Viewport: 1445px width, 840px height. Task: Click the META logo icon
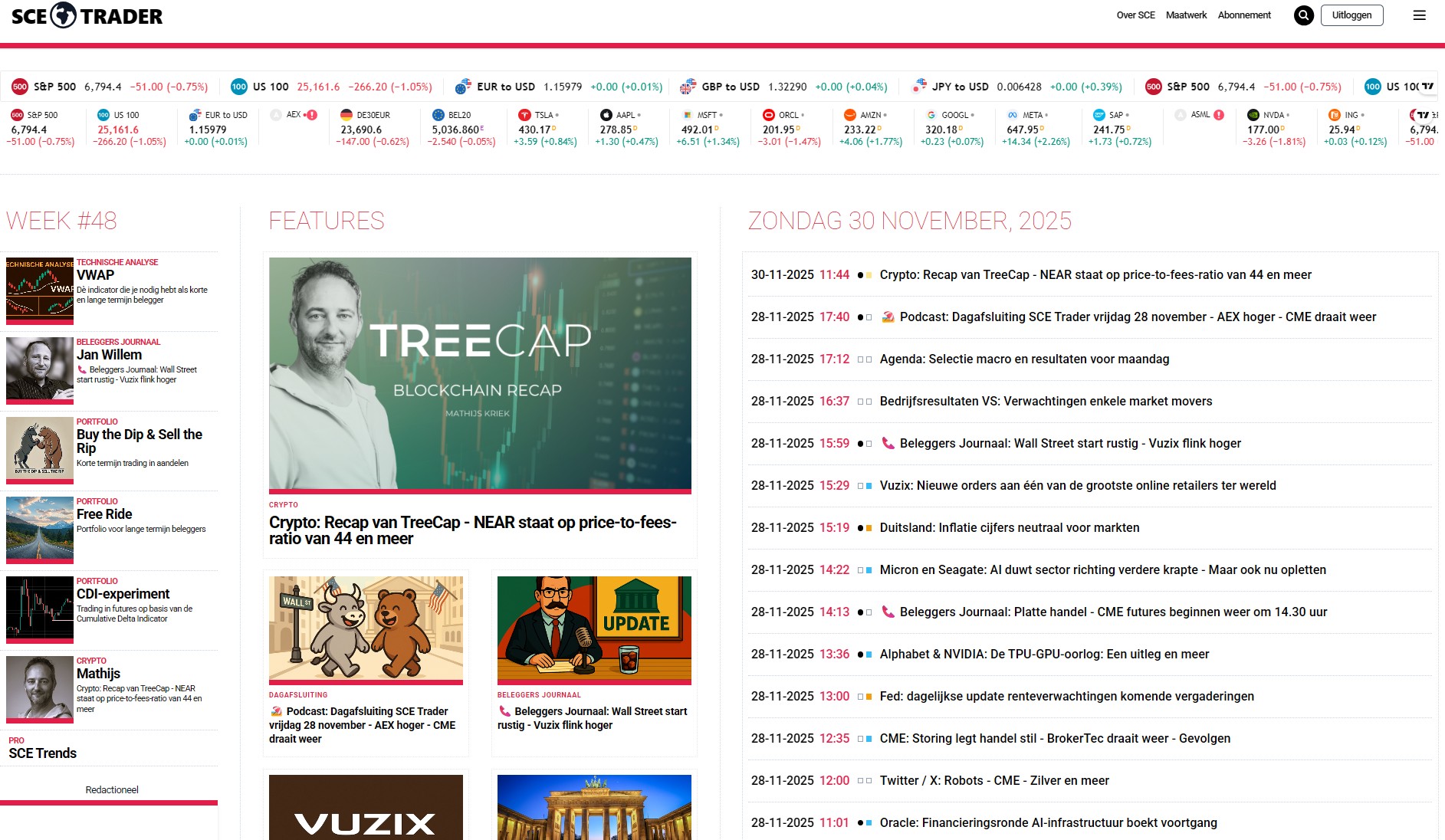pyautogui.click(x=1013, y=115)
